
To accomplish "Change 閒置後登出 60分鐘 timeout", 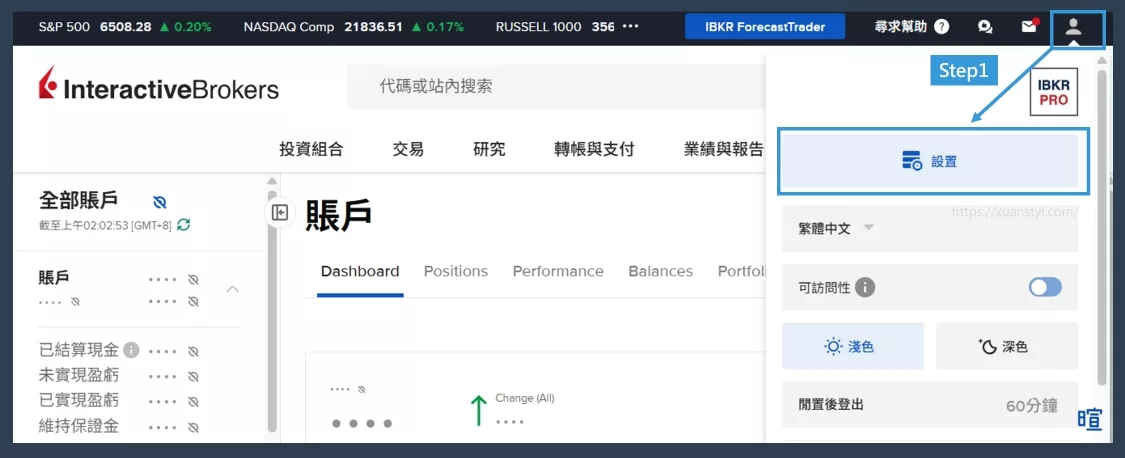I will pos(930,405).
